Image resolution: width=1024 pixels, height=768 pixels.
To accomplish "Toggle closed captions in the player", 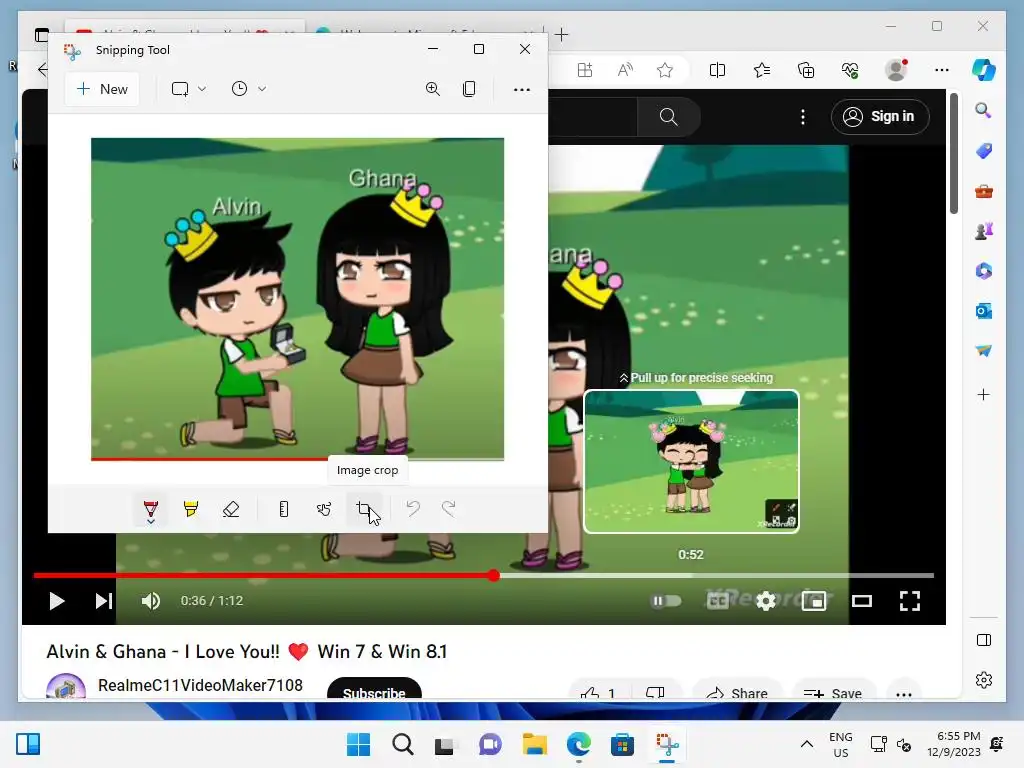I will coord(717,601).
